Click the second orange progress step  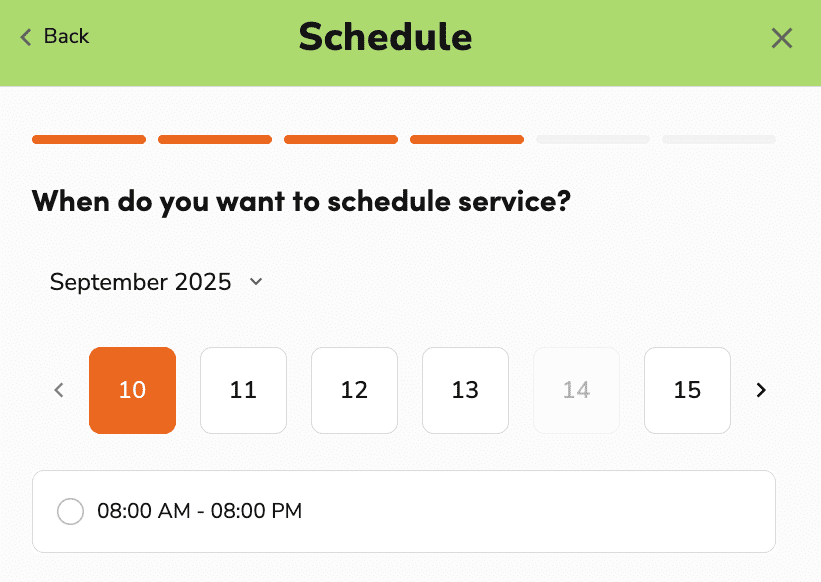215,140
